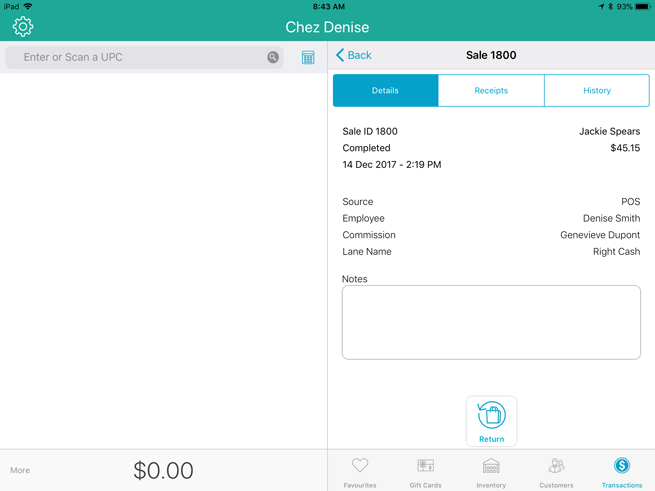The height and width of the screenshot is (491, 655).
Task: Open Transactions dollar tab
Action: [x=622, y=472]
